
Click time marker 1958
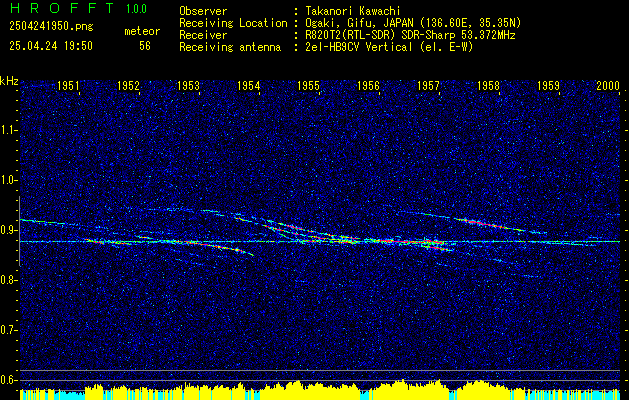(x=489, y=85)
